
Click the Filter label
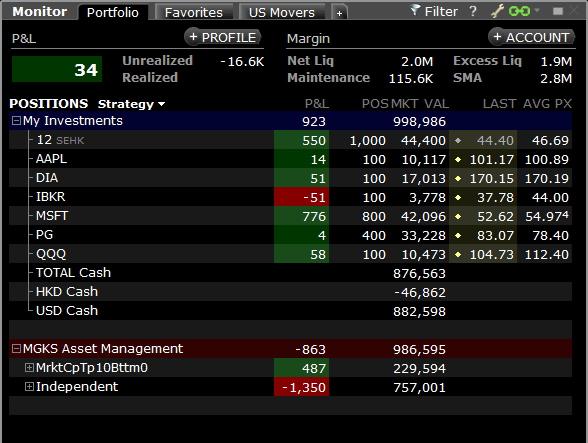pyautogui.click(x=441, y=12)
